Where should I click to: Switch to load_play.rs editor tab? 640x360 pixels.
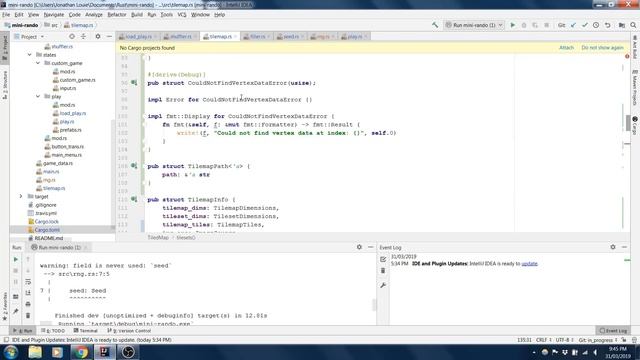(138, 37)
